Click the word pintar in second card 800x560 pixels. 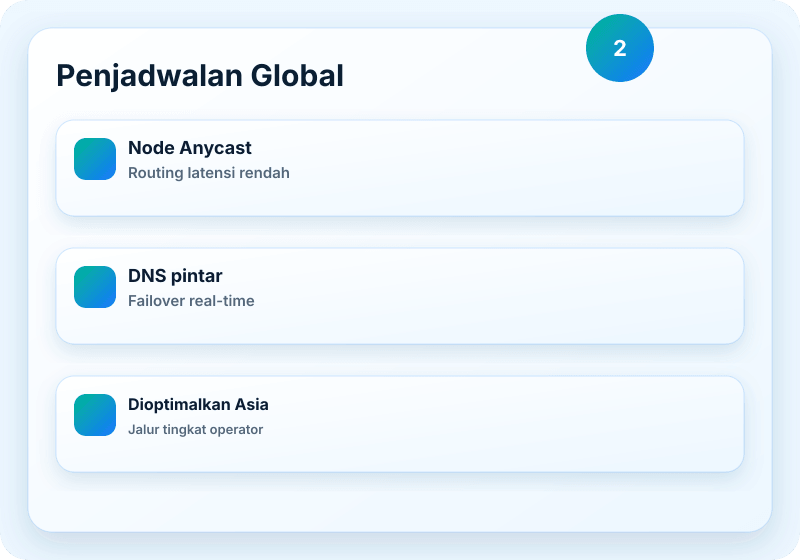(x=196, y=276)
